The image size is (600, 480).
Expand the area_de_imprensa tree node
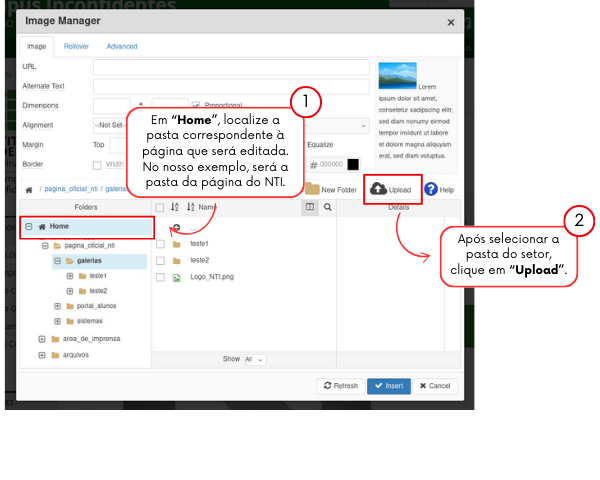pos(42,339)
